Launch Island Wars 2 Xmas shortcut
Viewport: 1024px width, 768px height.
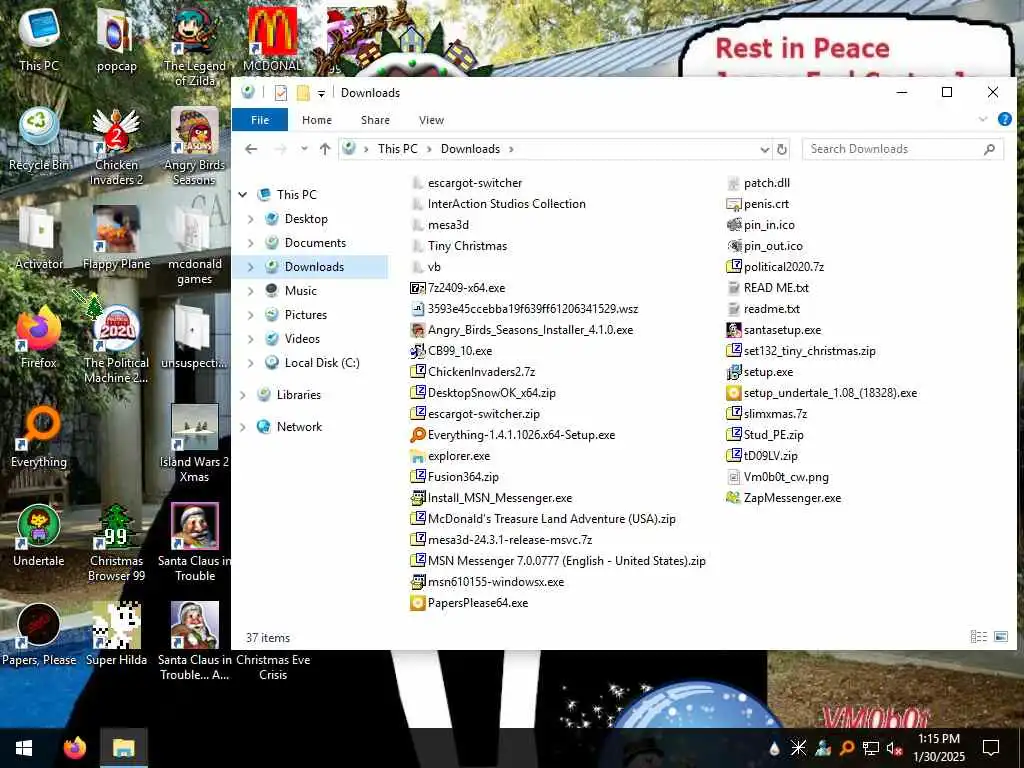[x=195, y=444]
